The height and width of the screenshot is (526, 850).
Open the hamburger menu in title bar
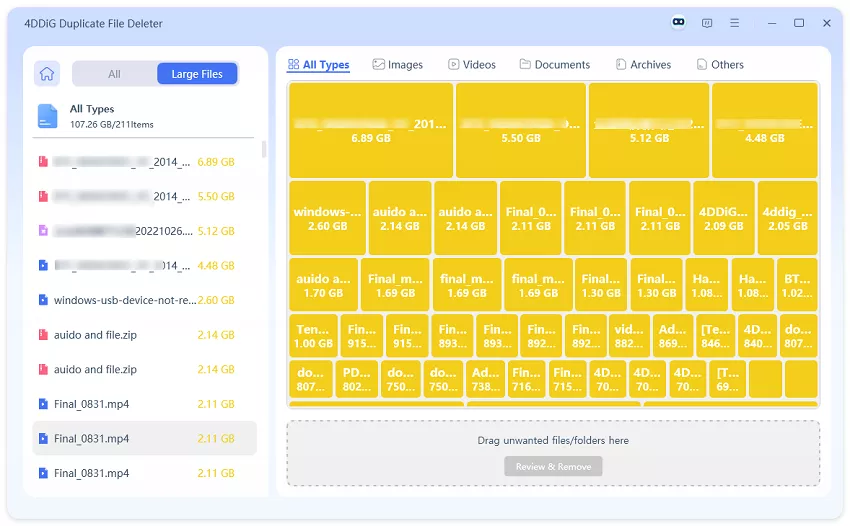click(735, 23)
